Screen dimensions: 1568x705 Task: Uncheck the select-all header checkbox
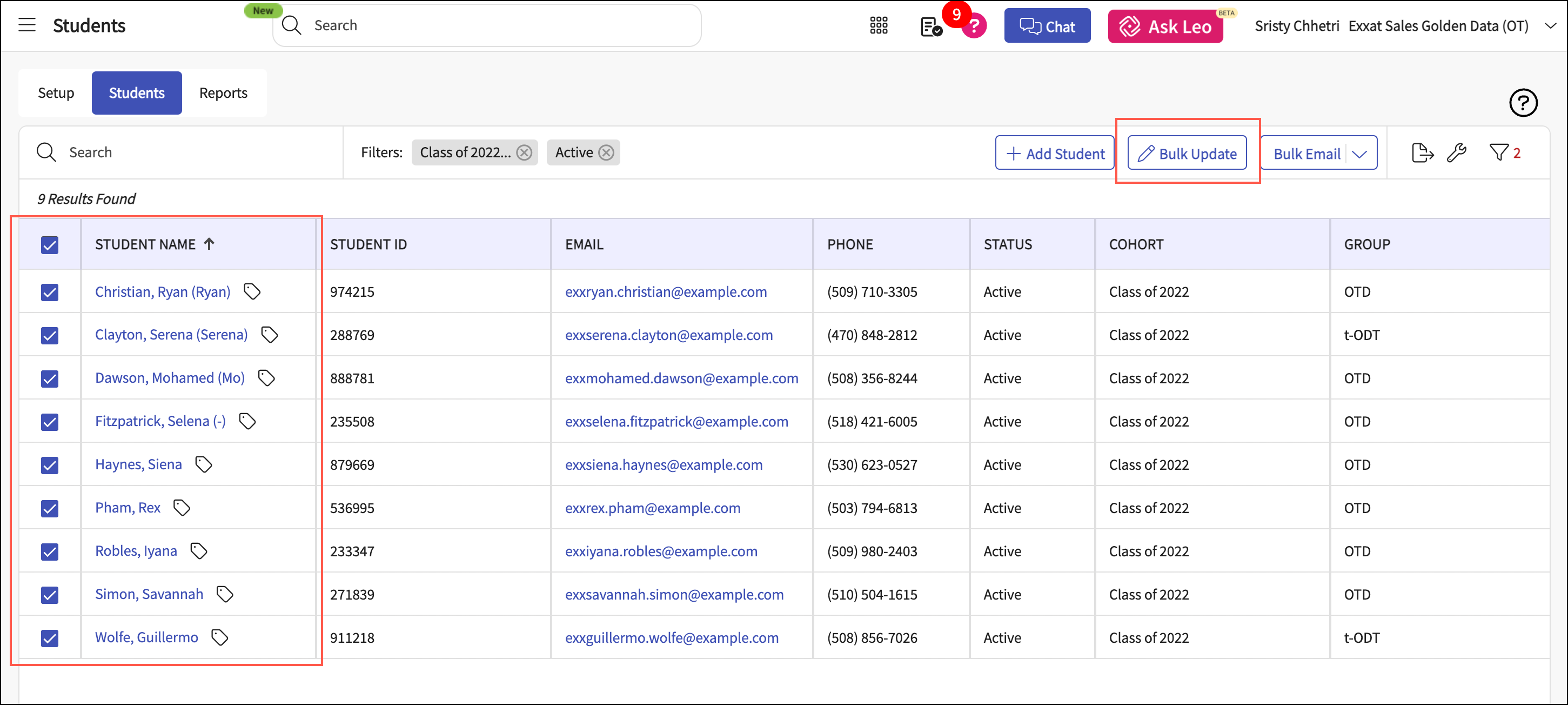click(50, 245)
